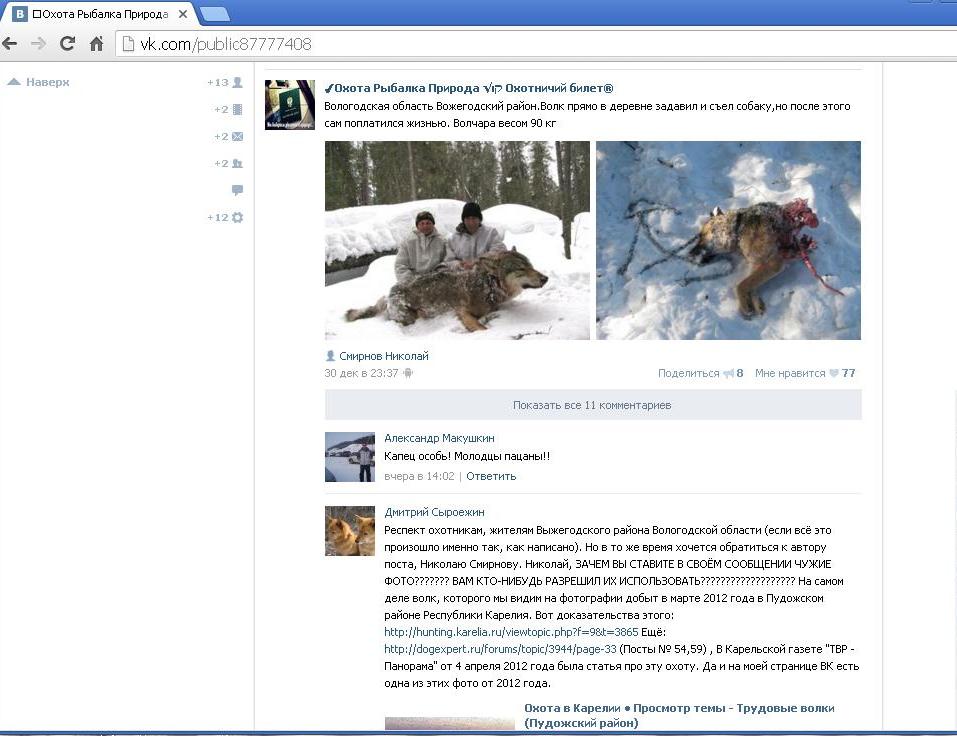Open the +2 messages envelope icon
Viewport: 957px width, 736px height.
[237, 137]
